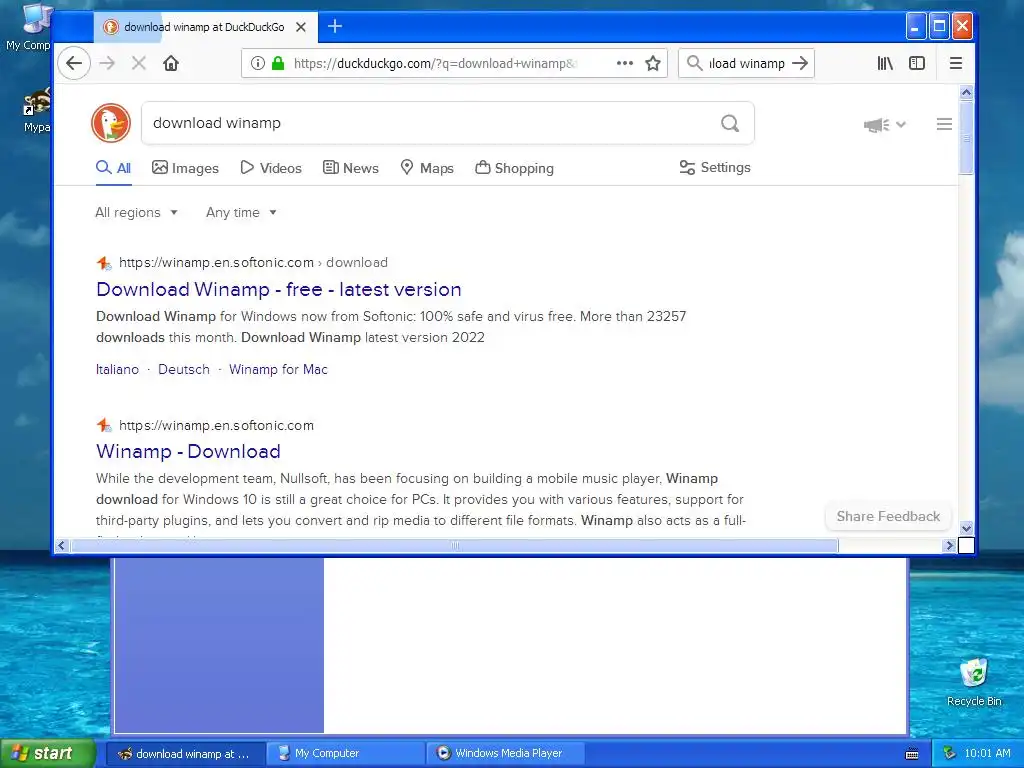Image resolution: width=1024 pixels, height=768 pixels.
Task: Click the DuckDuckGo duck logo
Action: [110, 123]
